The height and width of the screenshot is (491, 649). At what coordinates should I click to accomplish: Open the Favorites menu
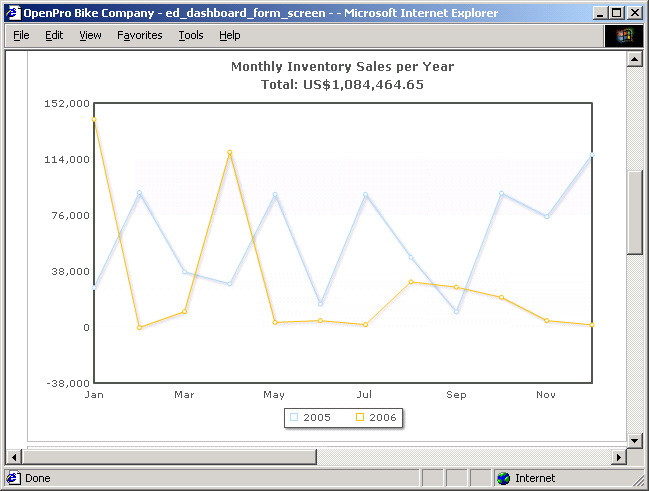(x=139, y=35)
